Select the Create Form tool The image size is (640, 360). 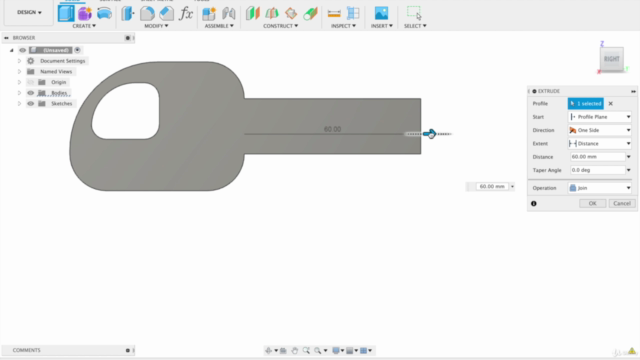85,13
